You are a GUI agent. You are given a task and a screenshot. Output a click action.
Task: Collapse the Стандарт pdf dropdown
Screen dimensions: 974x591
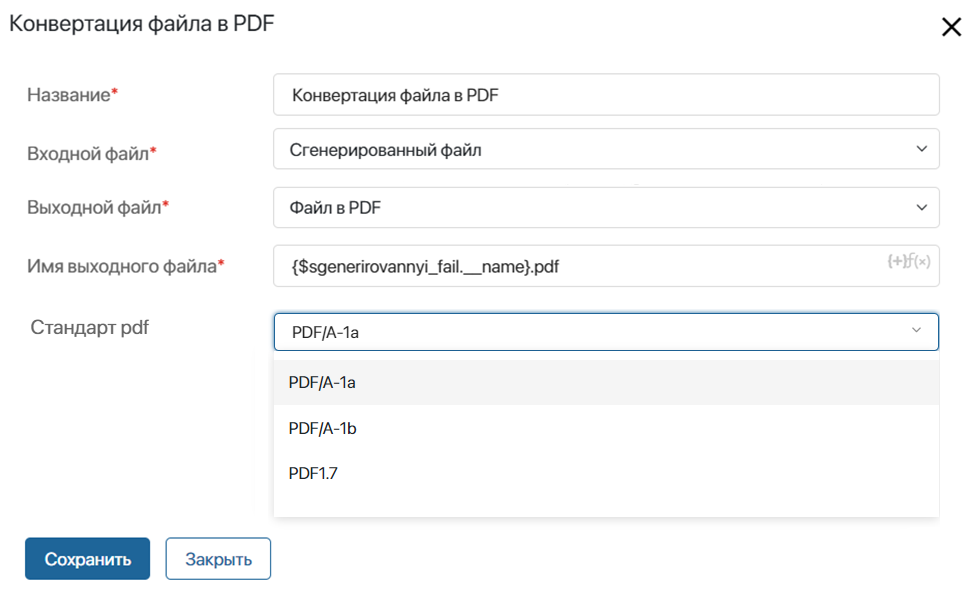tap(606, 332)
